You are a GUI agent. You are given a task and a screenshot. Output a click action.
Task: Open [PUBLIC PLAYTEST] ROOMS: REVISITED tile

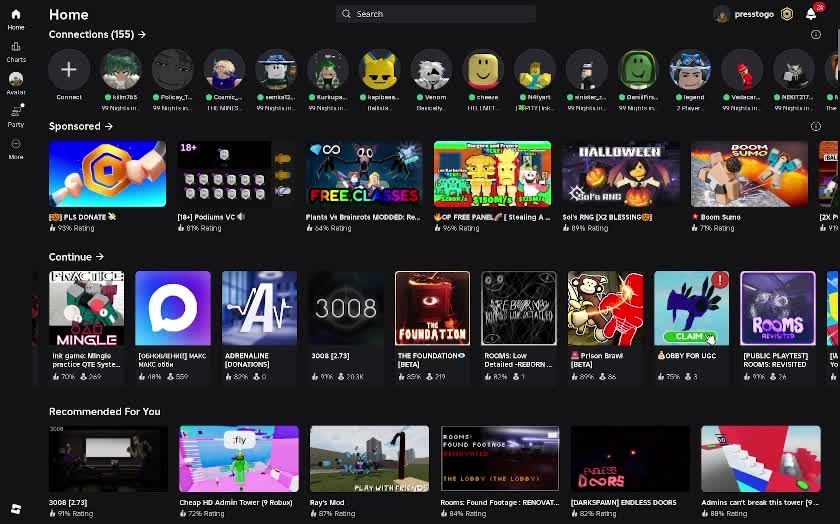[778, 326]
